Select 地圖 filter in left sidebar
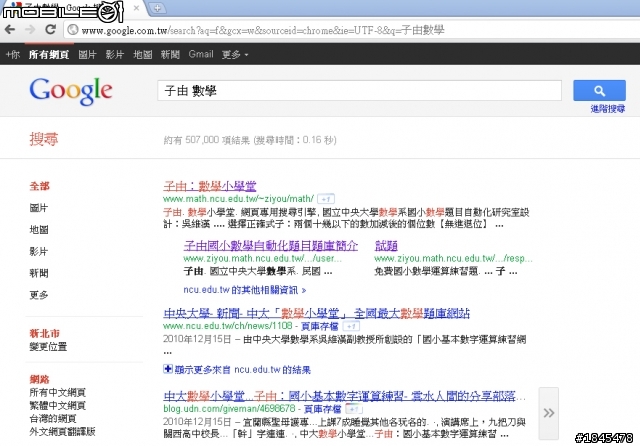Screen dimensions: 640x446 click(x=38, y=229)
